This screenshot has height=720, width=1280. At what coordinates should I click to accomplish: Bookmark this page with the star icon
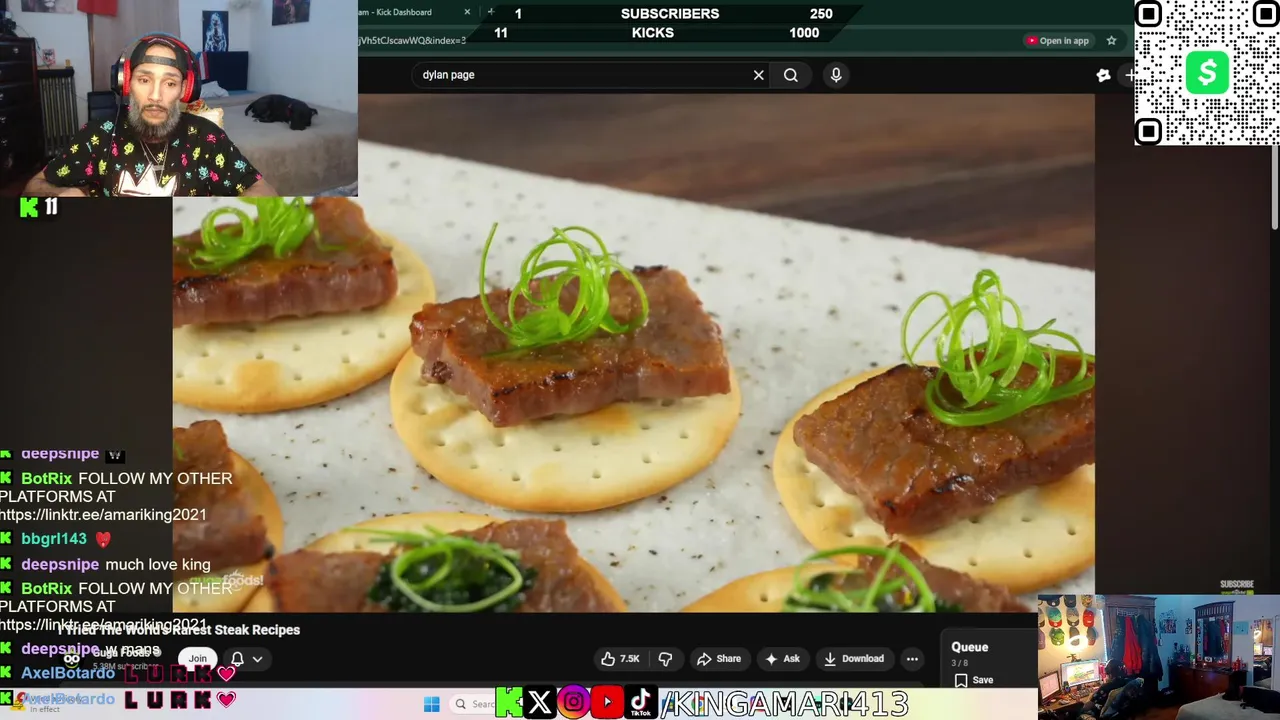point(1111,41)
